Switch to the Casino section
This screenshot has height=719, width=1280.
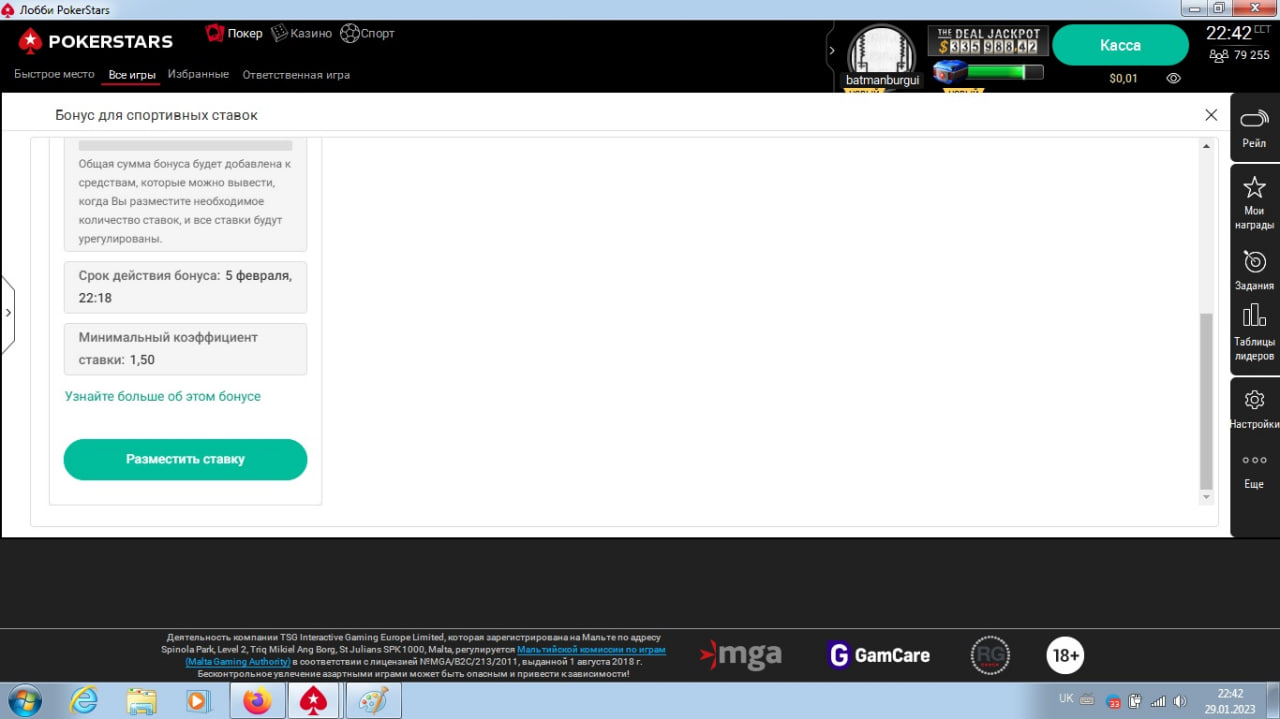[x=301, y=33]
